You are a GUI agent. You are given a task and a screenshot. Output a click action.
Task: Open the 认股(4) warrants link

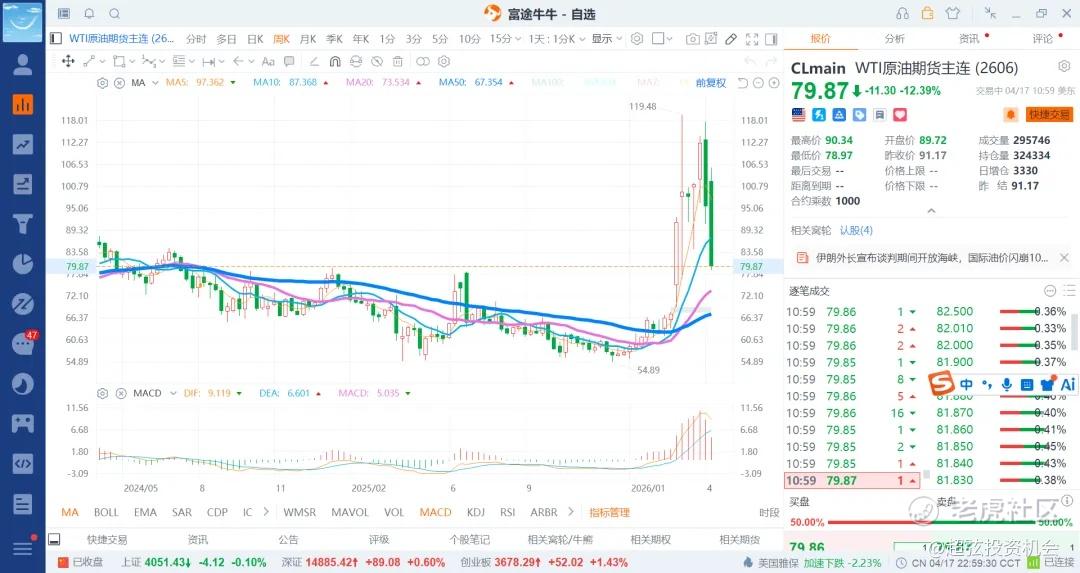click(x=856, y=230)
